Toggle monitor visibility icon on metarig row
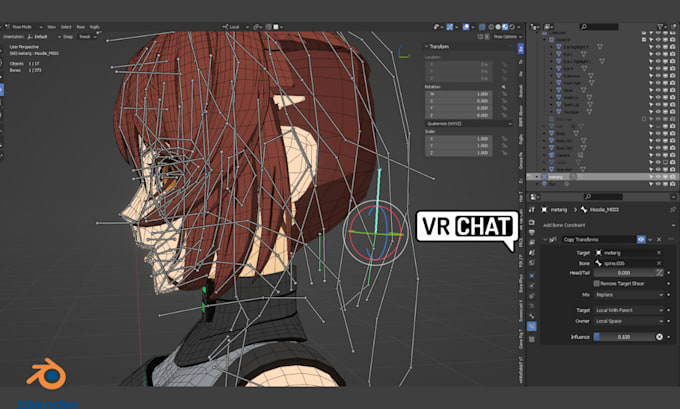This screenshot has height=409, width=680. (665, 177)
